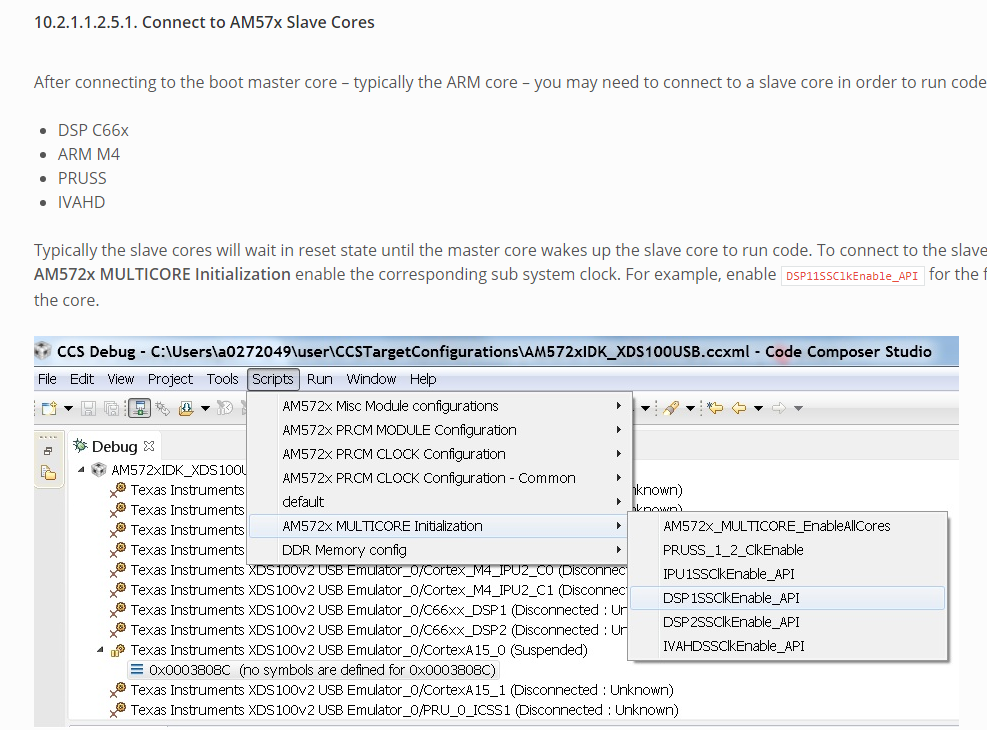Click the Forward navigation arrow icon

pos(779,408)
